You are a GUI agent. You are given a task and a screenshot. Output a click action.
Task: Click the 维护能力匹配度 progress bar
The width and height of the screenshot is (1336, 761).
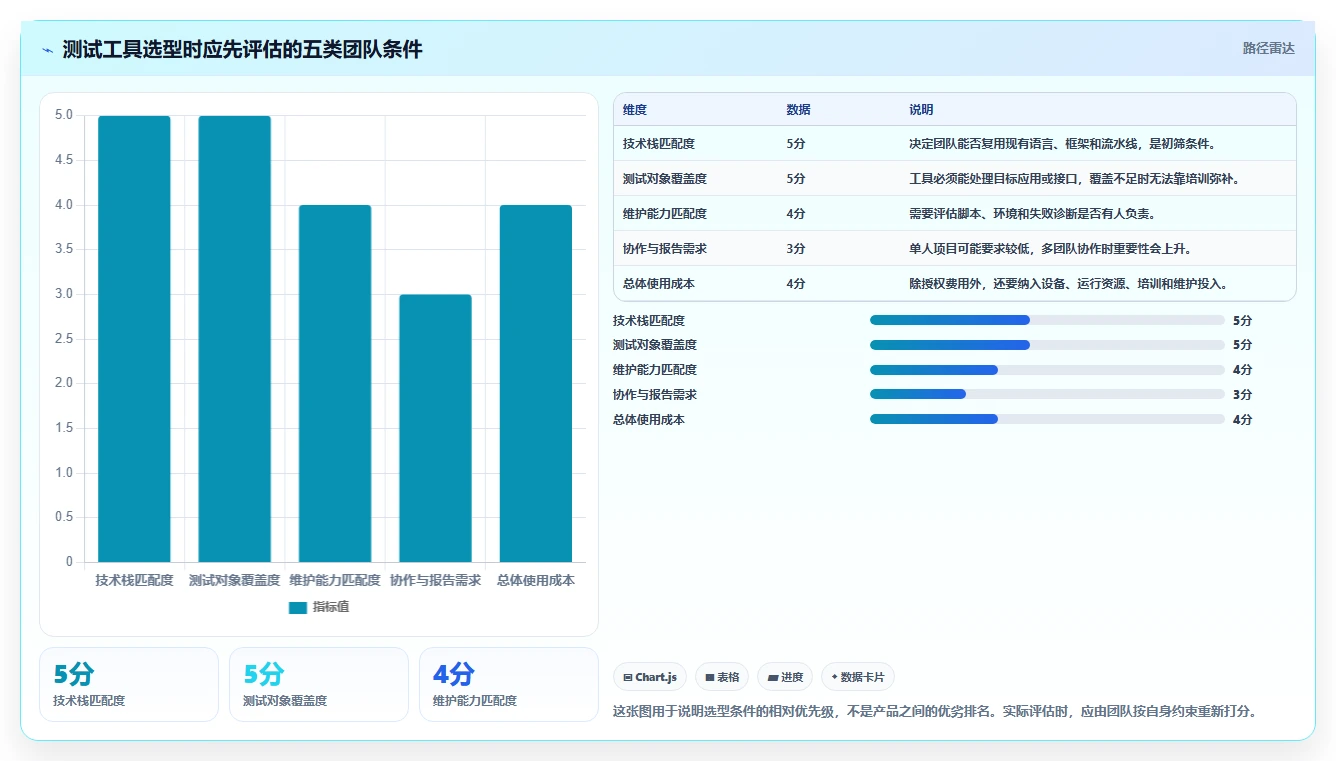[x=1047, y=370]
